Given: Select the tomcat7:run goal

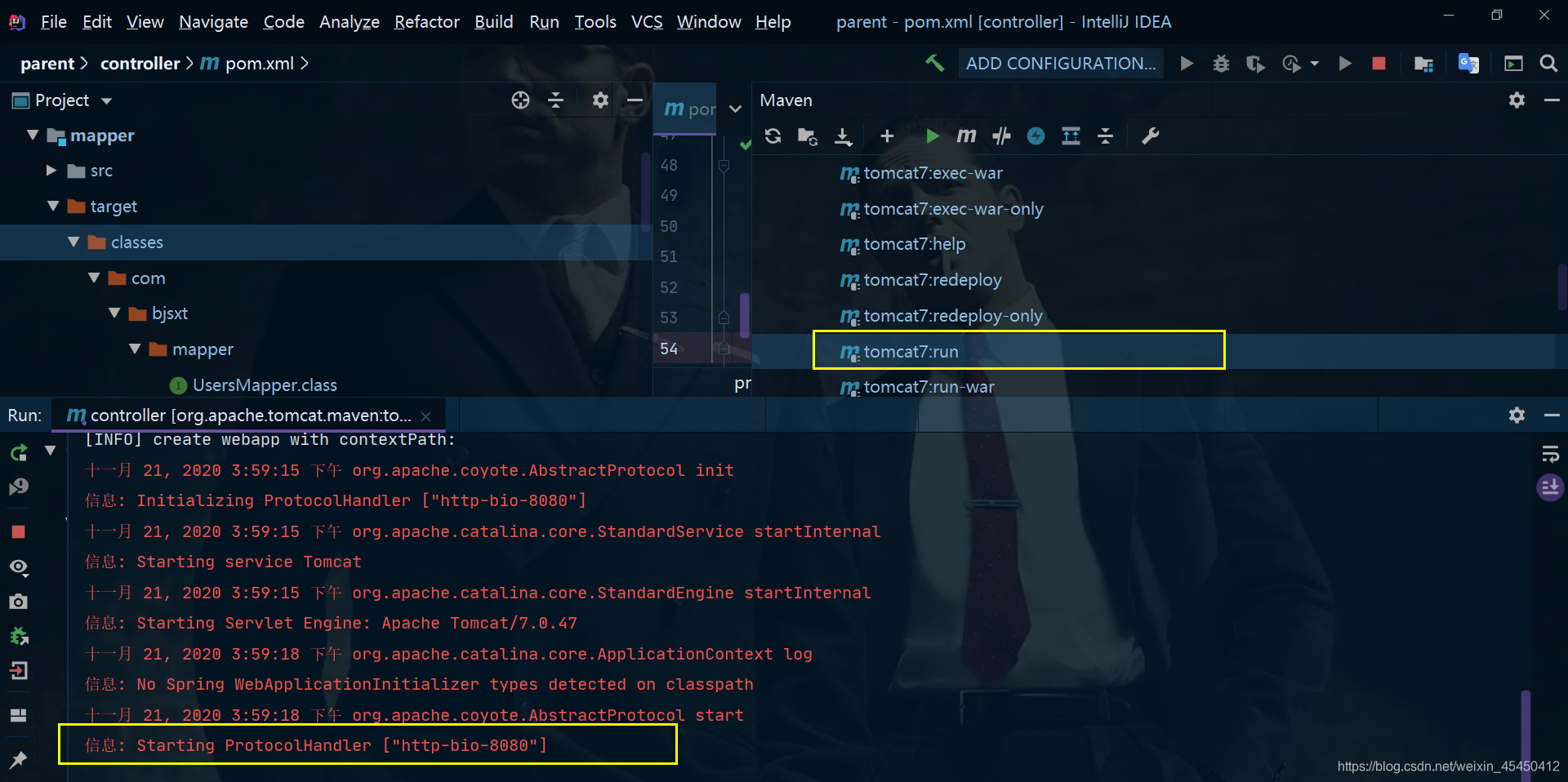Looking at the screenshot, I should point(911,352).
